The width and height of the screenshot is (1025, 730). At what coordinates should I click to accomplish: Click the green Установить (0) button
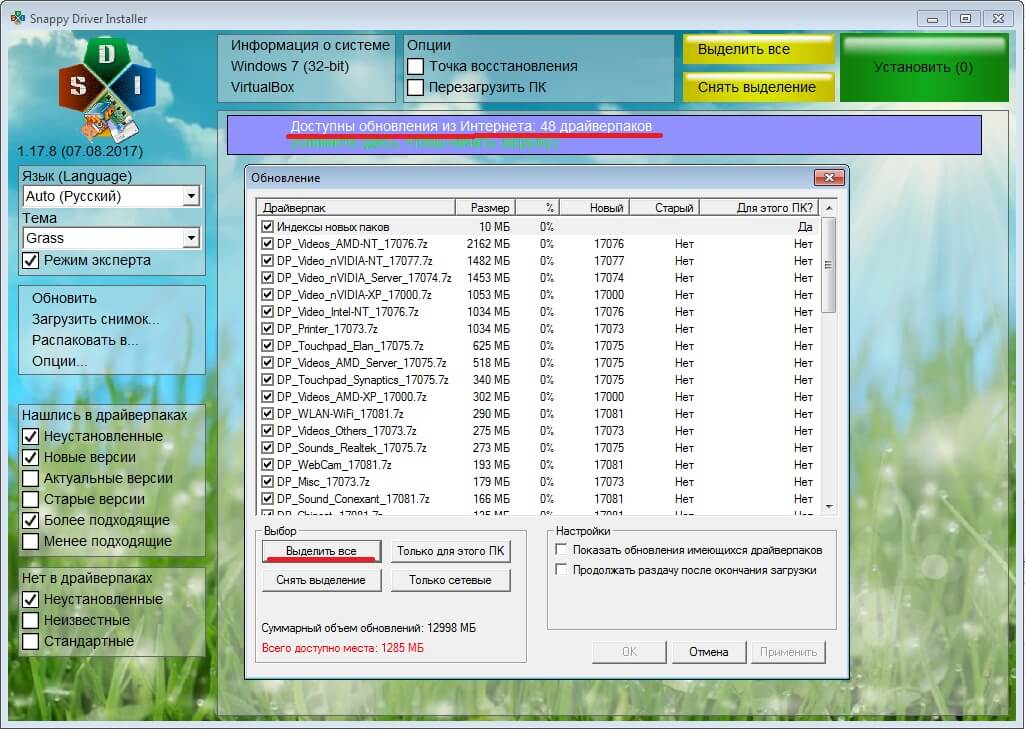pyautogui.click(x=924, y=68)
